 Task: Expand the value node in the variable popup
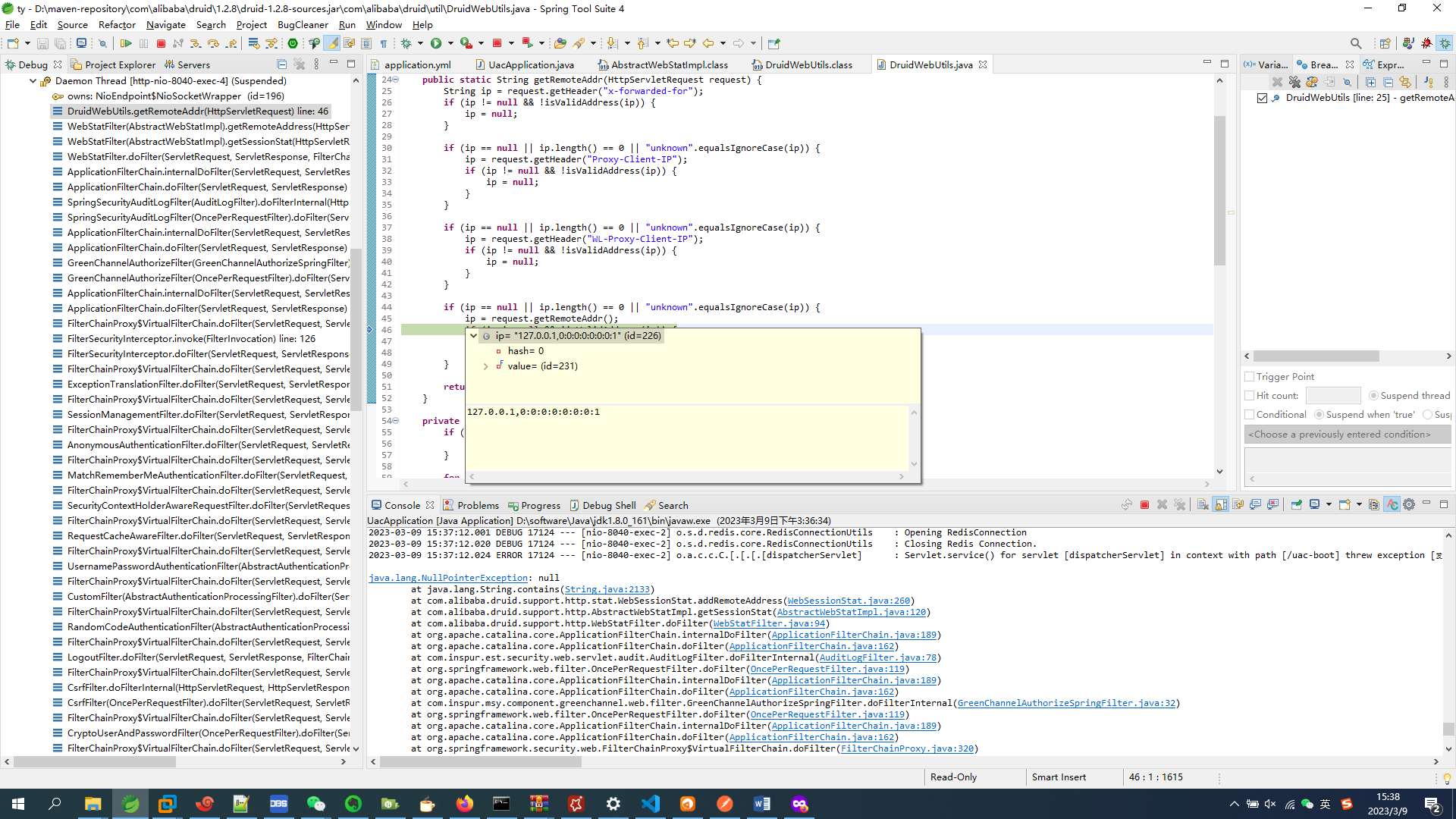pos(485,366)
